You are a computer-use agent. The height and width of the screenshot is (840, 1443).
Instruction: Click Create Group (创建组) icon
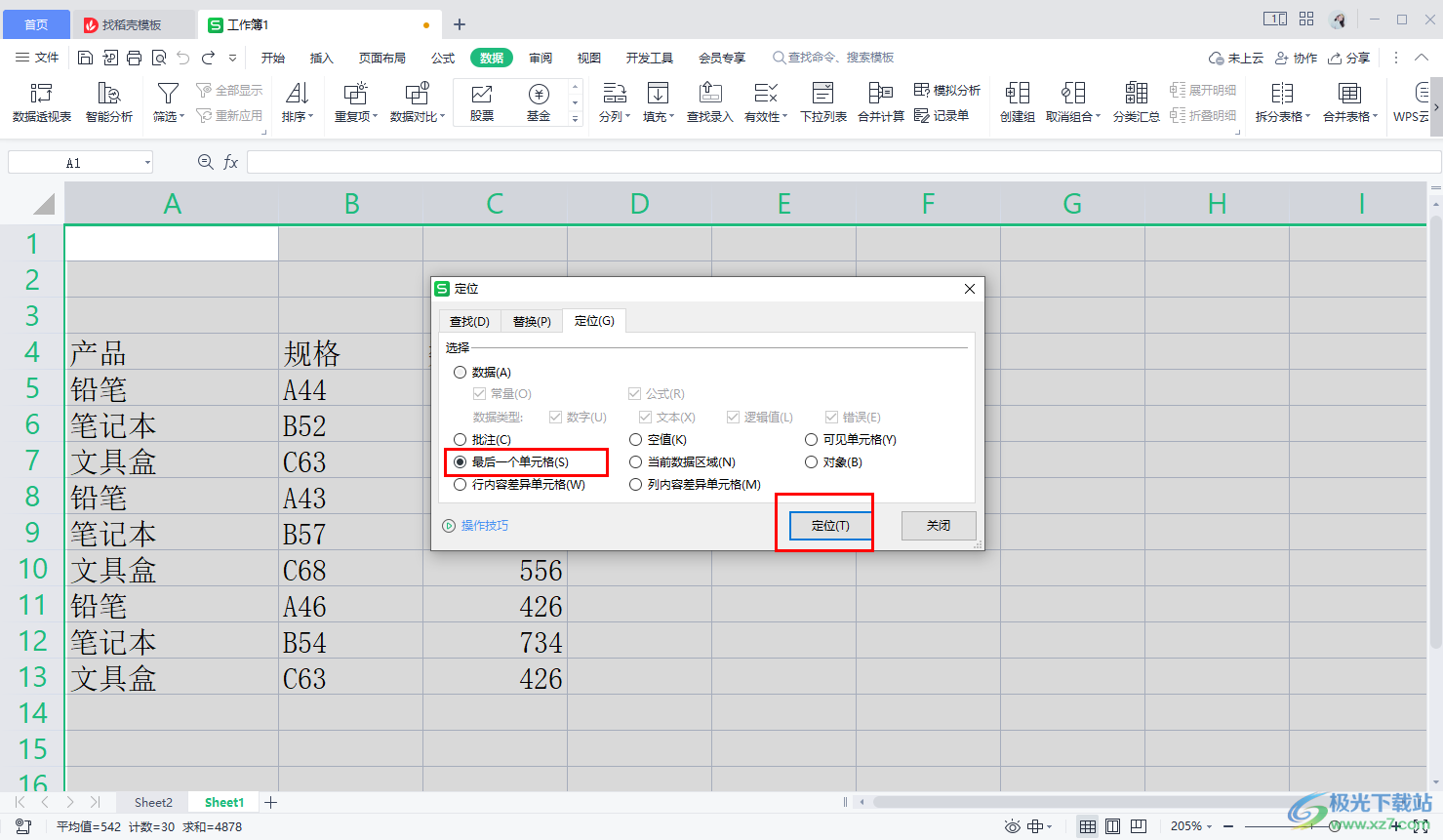1018,94
